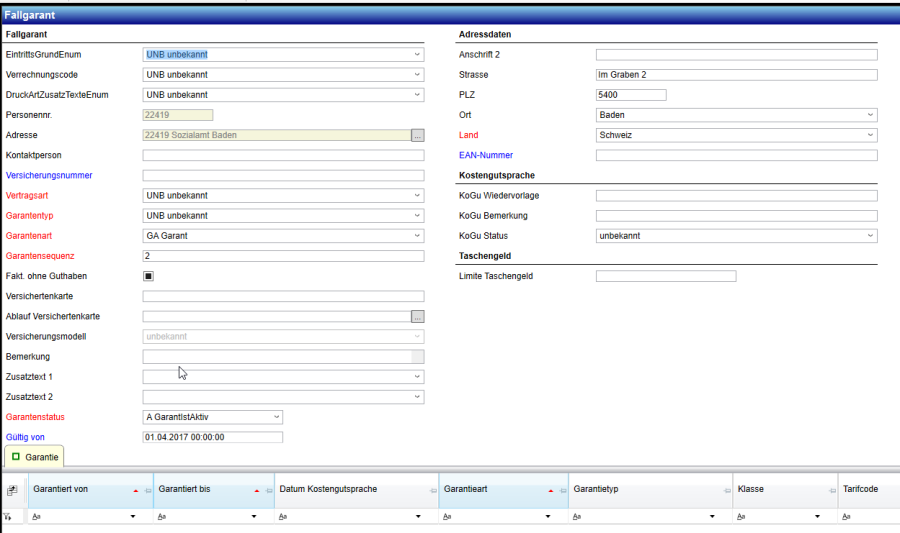Click the grid selector icon in table header
Image resolution: width=900 pixels, height=533 pixels.
coord(12,491)
